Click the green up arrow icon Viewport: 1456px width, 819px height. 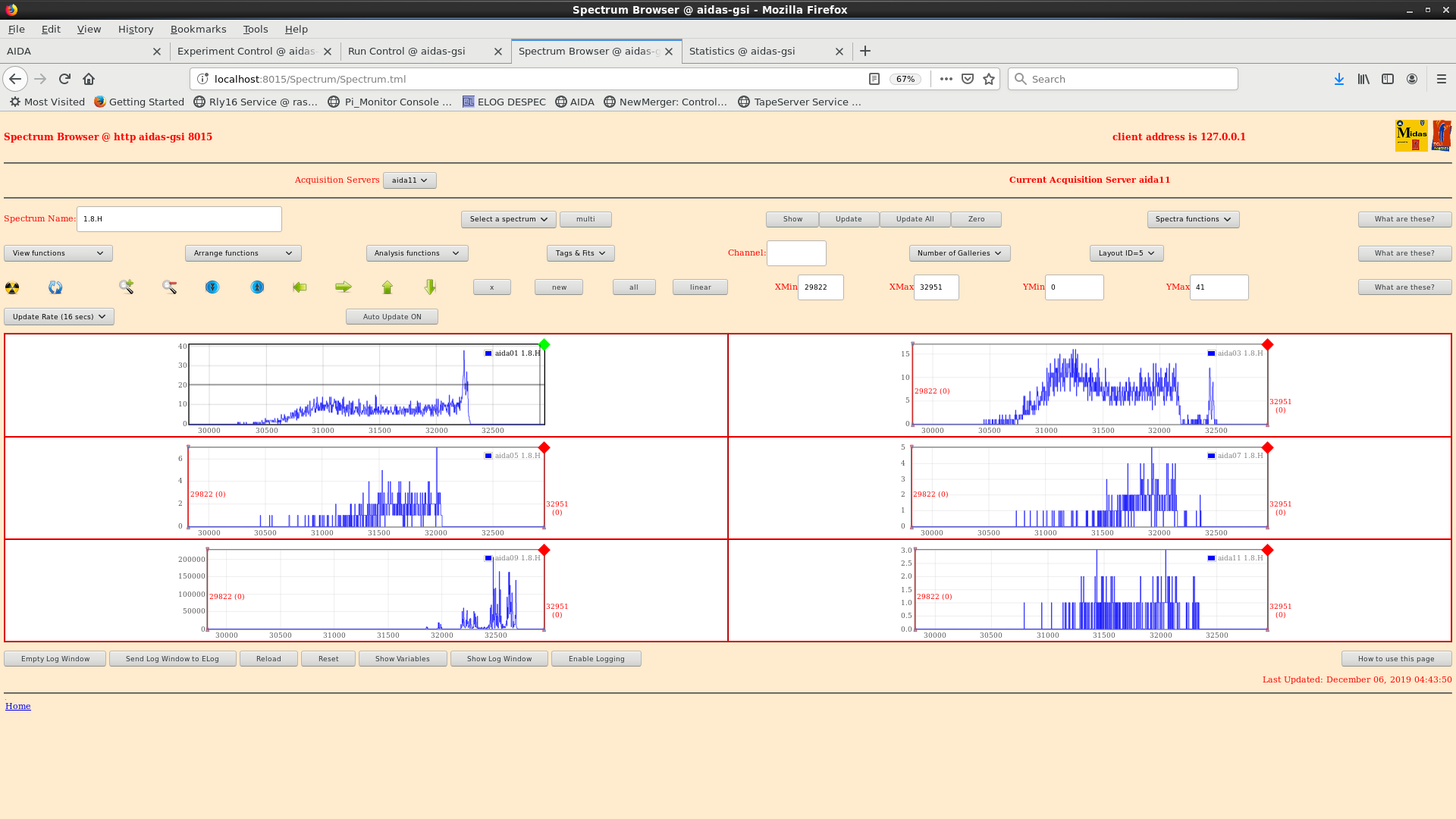click(388, 287)
